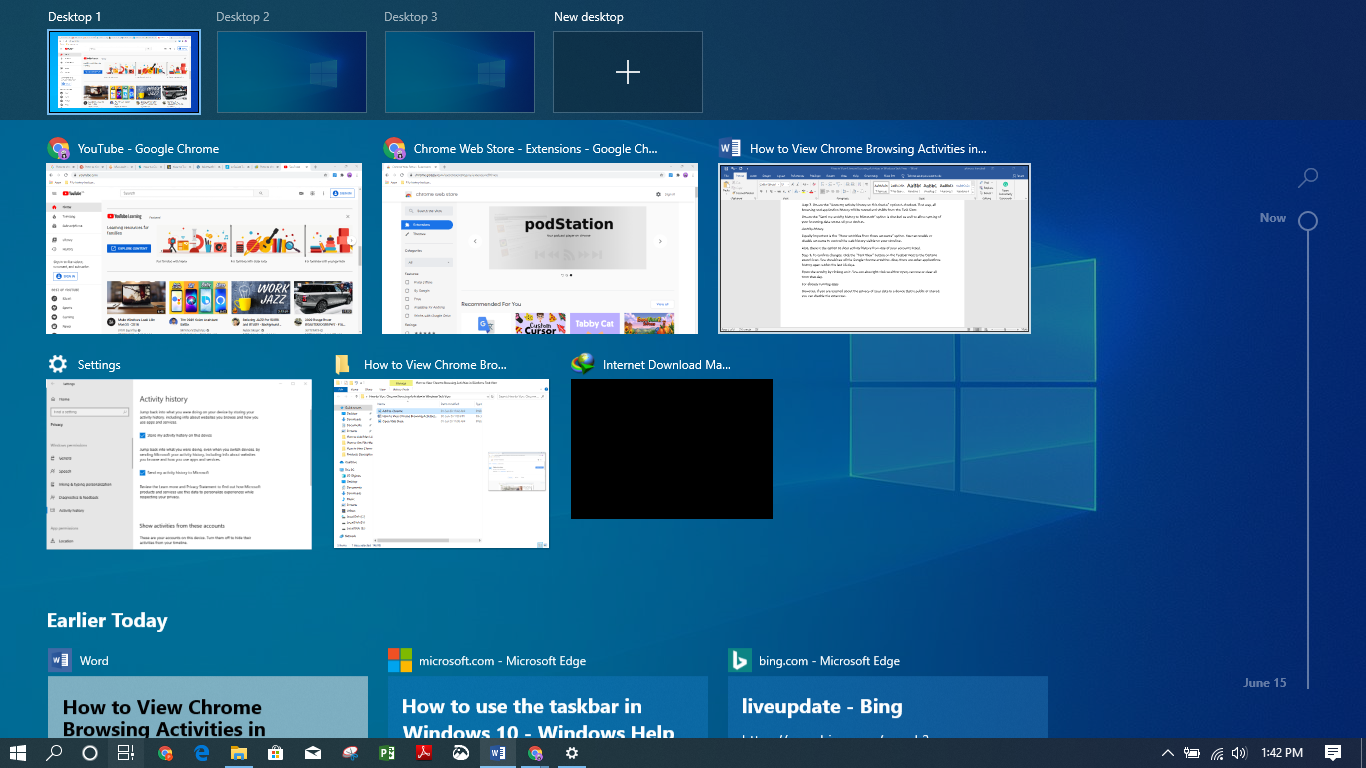
Task: Open the Action Center notifications icon
Action: tap(1333, 753)
